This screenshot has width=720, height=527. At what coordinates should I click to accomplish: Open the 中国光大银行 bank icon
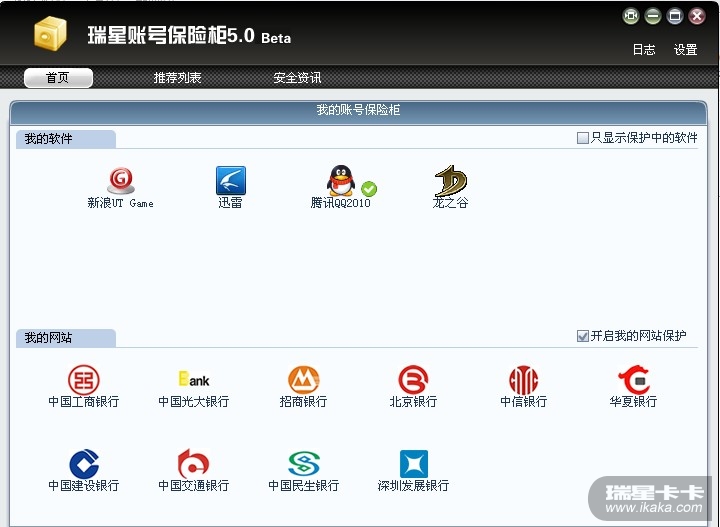[x=194, y=380]
